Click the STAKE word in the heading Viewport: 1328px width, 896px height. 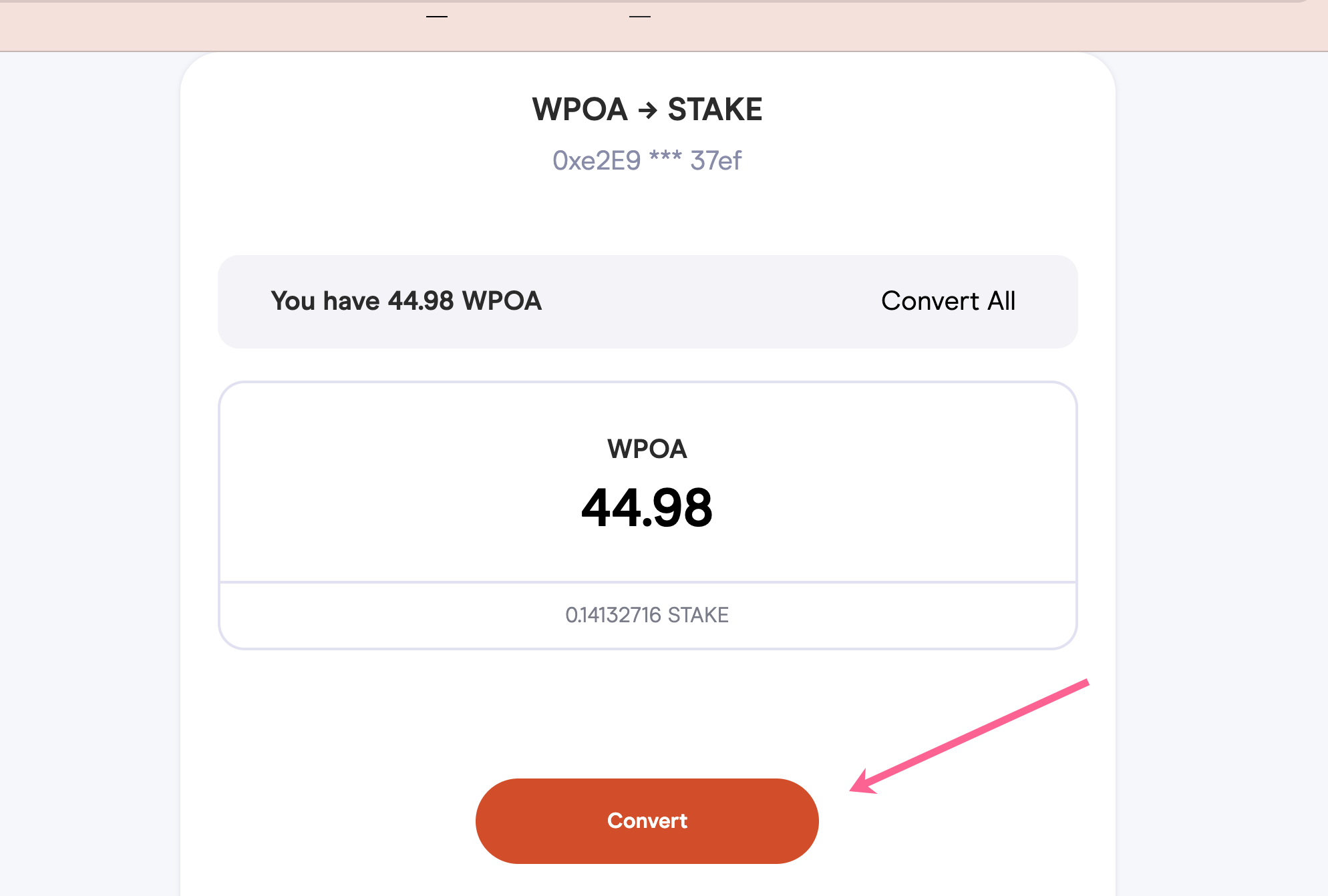click(715, 109)
